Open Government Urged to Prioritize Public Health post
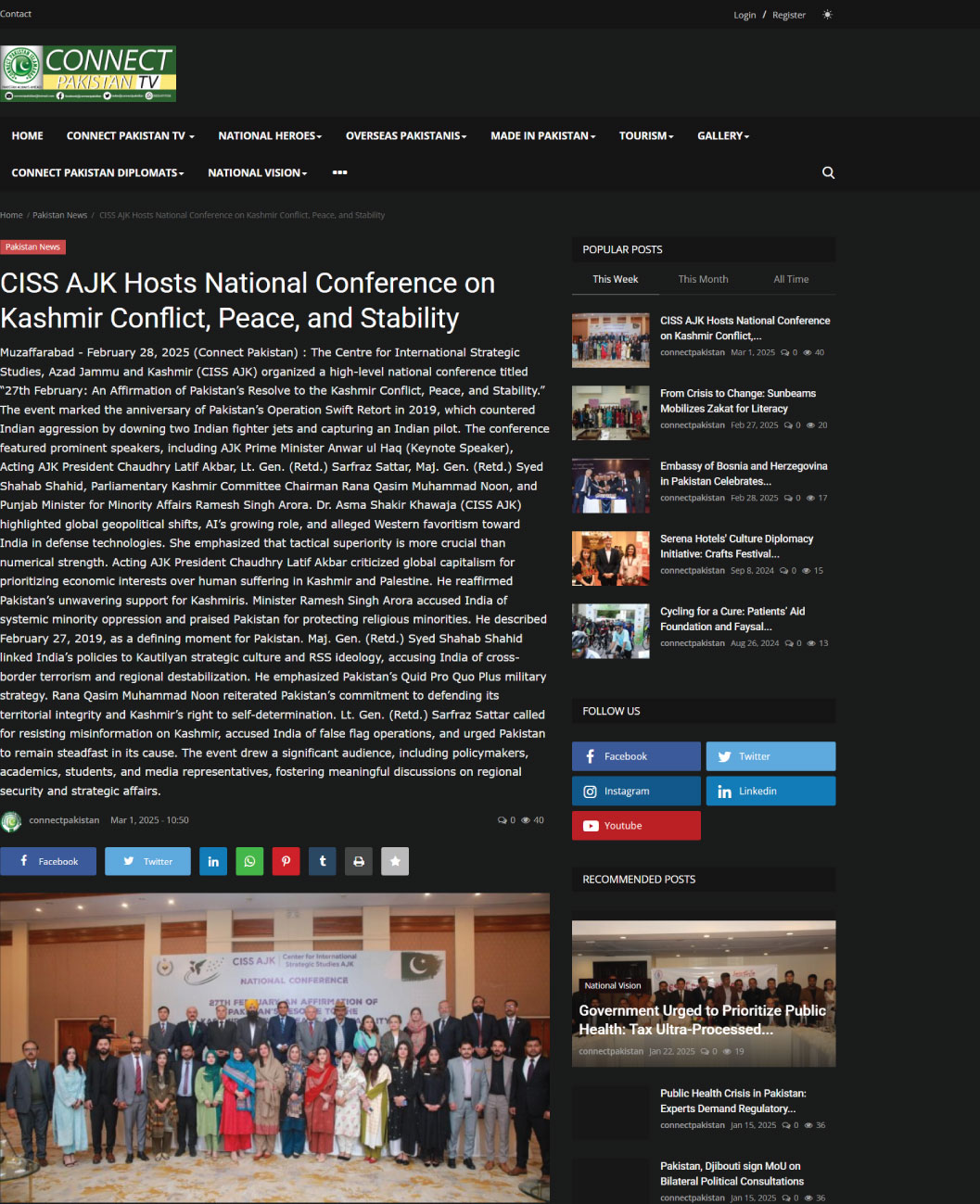 click(702, 1020)
